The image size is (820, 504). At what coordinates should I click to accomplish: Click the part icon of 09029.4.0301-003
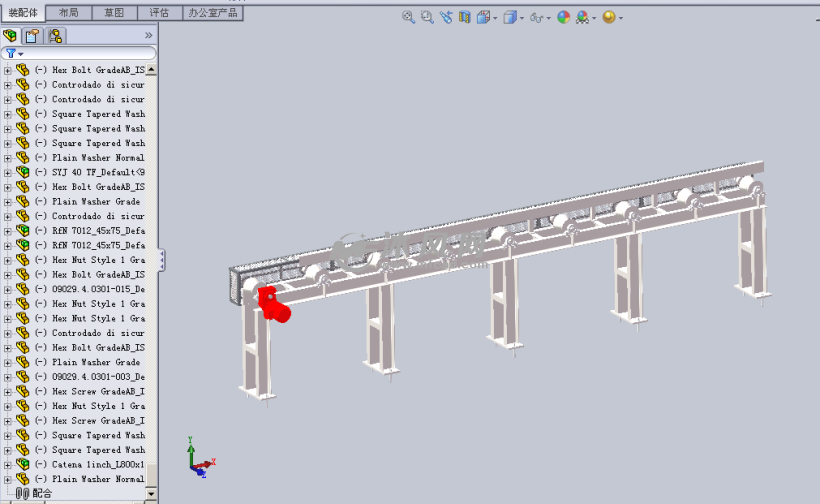click(22, 376)
